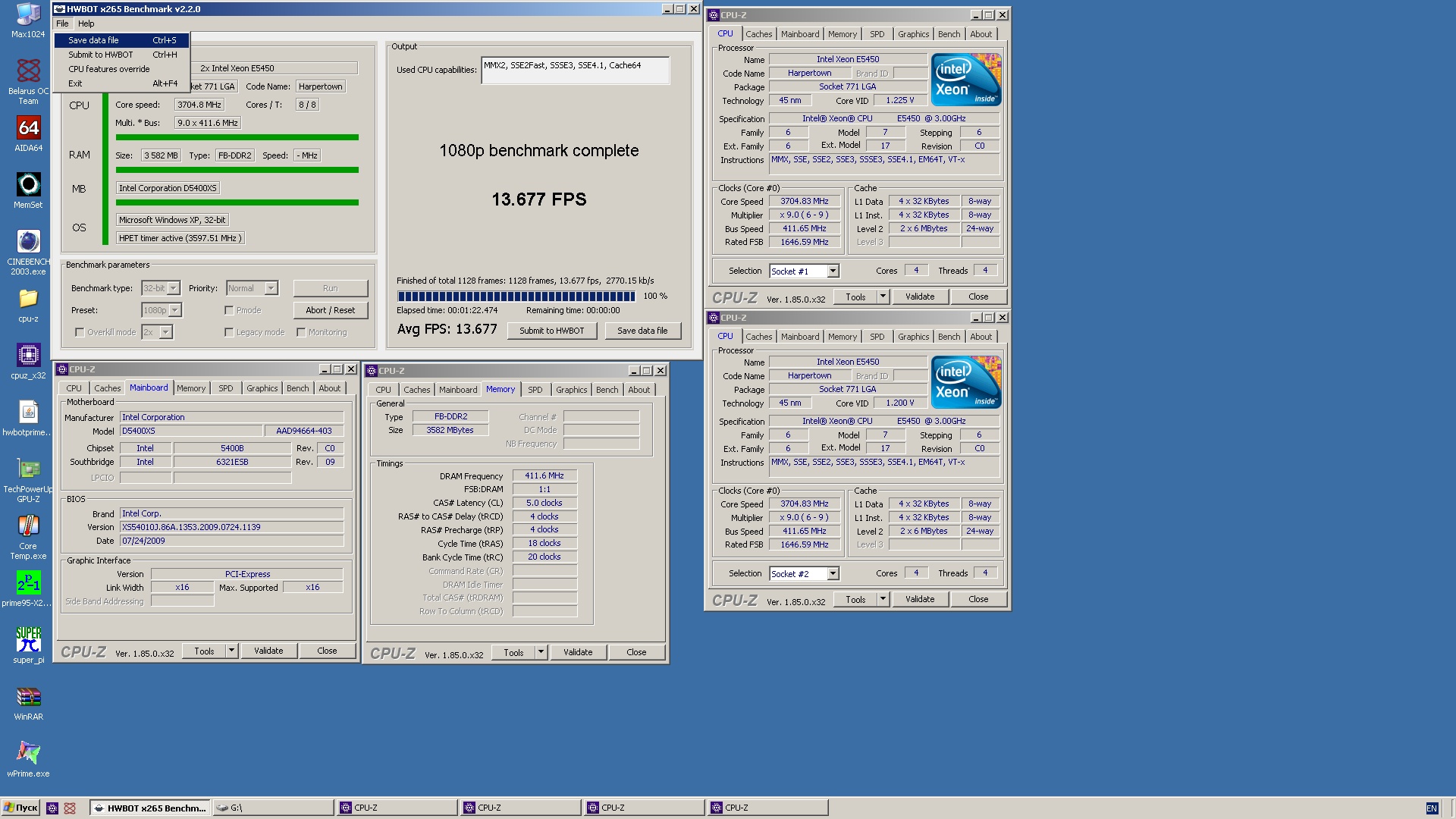Click the green CPU status bar
This screenshot has height=819, width=1456.
click(x=237, y=137)
